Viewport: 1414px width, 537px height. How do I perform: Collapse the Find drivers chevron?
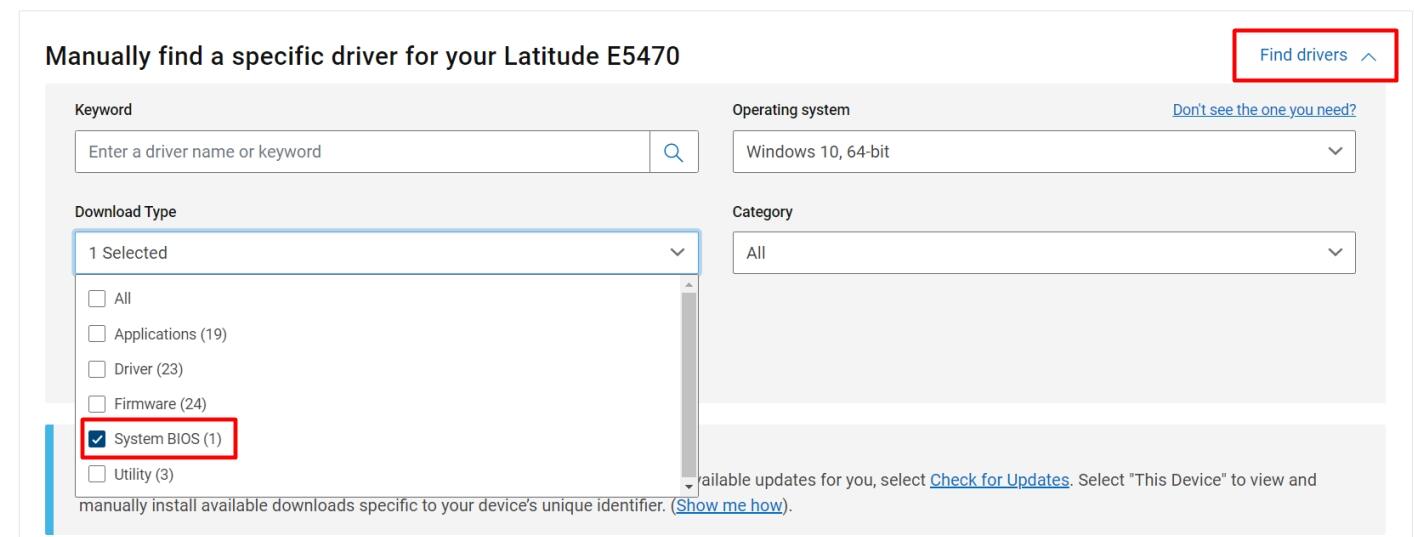(x=1368, y=57)
